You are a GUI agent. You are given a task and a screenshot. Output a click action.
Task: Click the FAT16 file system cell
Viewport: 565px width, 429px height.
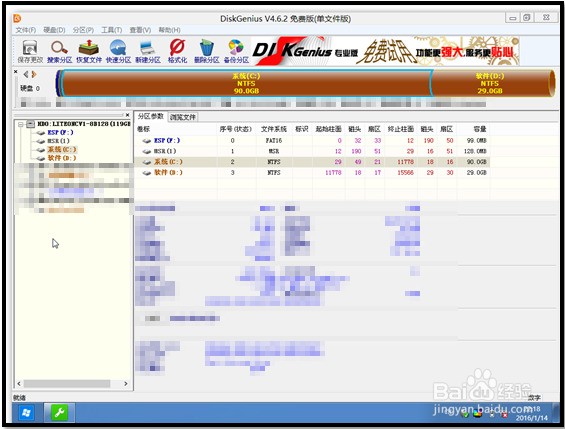[273, 140]
